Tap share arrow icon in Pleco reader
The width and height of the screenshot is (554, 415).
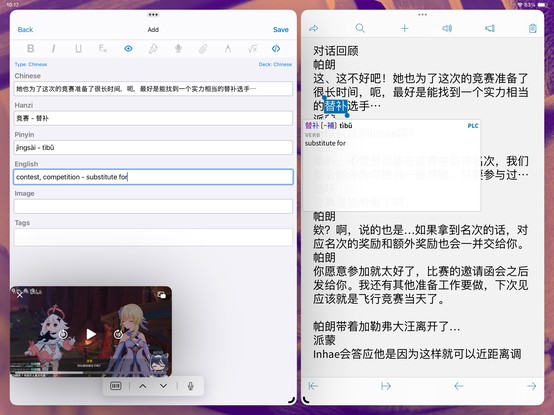313,28
